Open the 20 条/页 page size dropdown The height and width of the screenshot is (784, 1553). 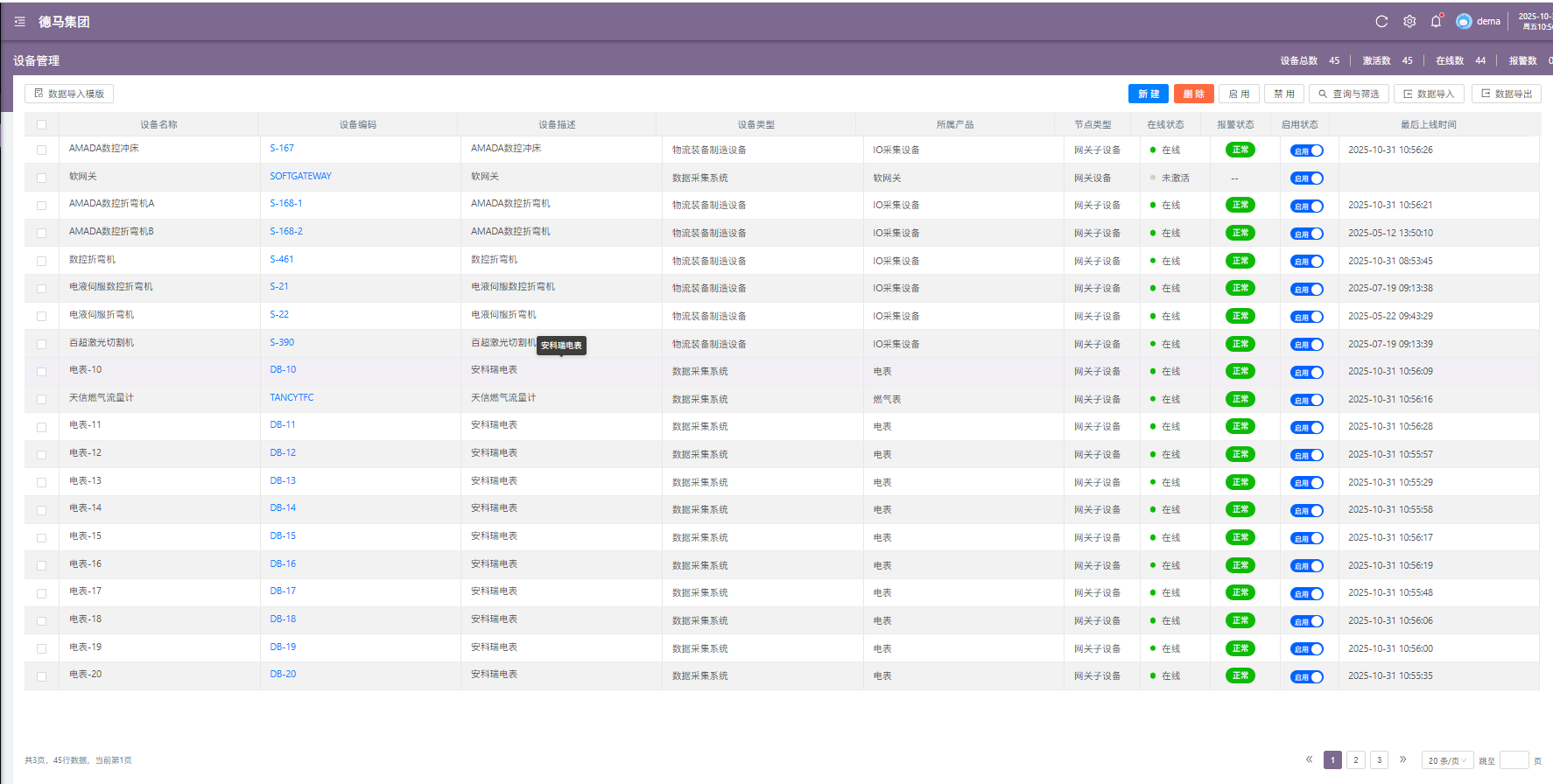point(1447,760)
